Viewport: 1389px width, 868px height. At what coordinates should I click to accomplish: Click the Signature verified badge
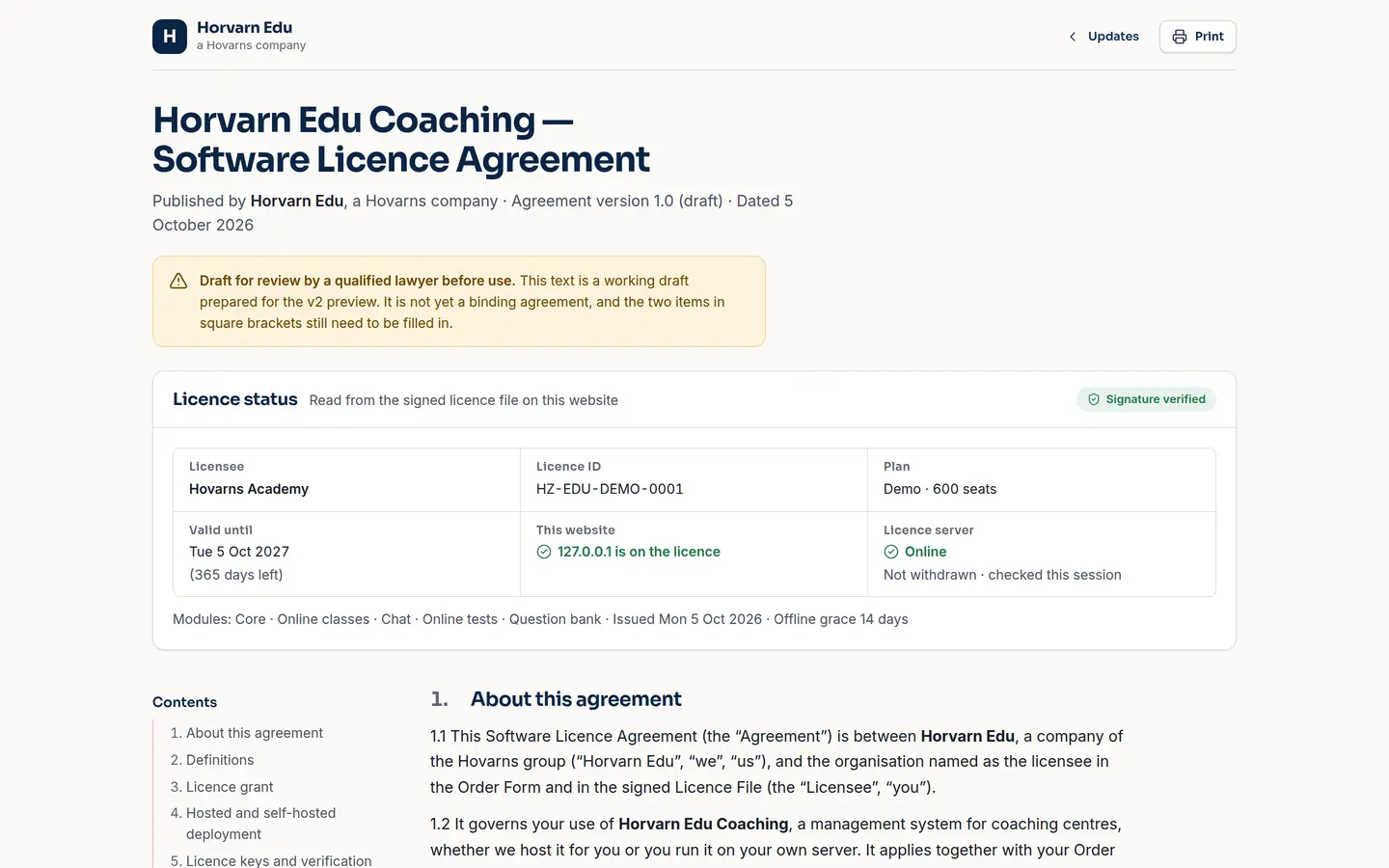[x=1146, y=399]
